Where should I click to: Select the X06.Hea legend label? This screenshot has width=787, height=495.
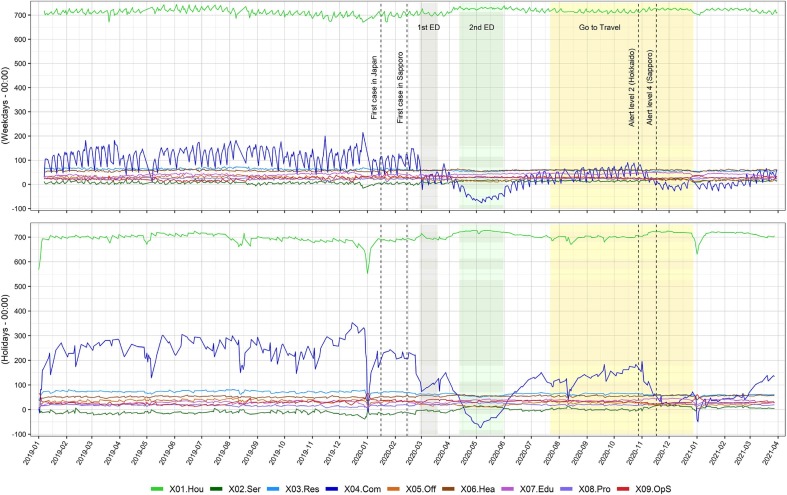[x=477, y=489]
